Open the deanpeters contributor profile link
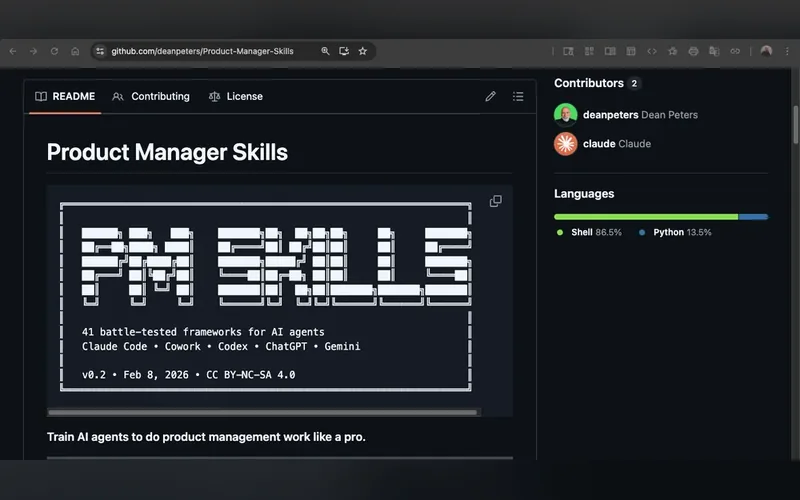 (x=611, y=115)
